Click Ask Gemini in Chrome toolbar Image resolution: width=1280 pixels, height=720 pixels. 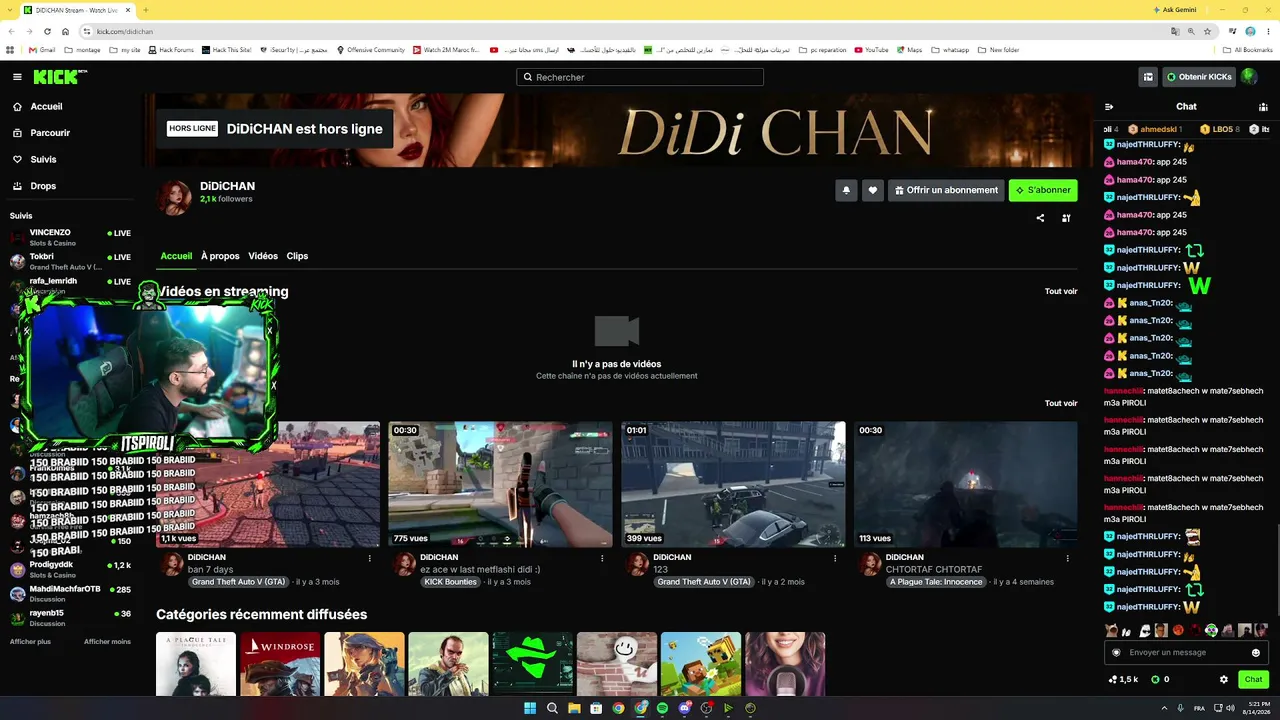tap(1175, 10)
